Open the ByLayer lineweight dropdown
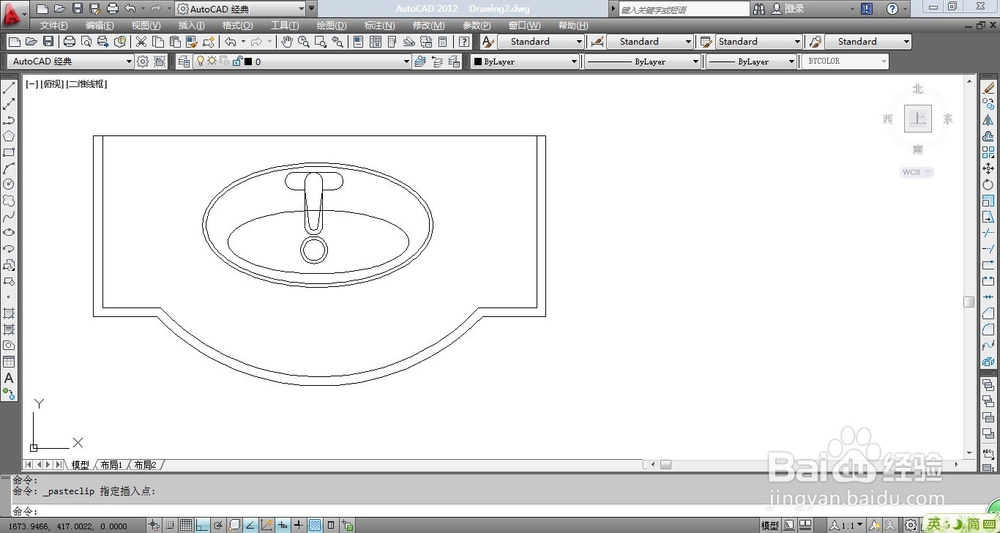This screenshot has height=533, width=1000. (751, 61)
